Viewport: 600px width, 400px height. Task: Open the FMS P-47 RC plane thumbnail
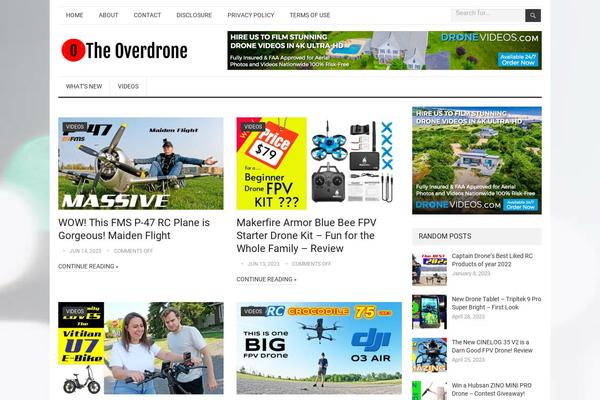(x=141, y=163)
